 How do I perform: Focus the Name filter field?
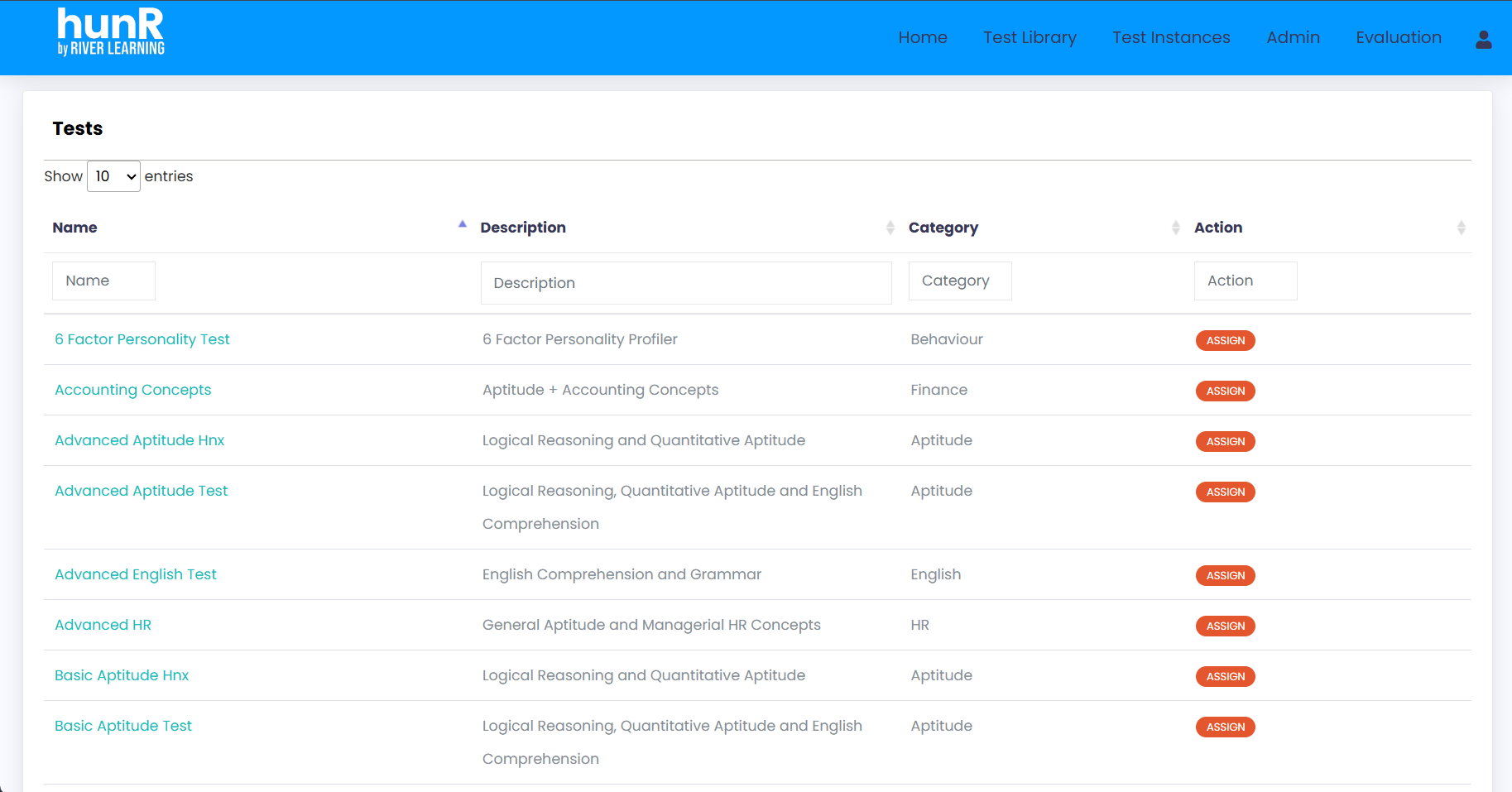[103, 281]
